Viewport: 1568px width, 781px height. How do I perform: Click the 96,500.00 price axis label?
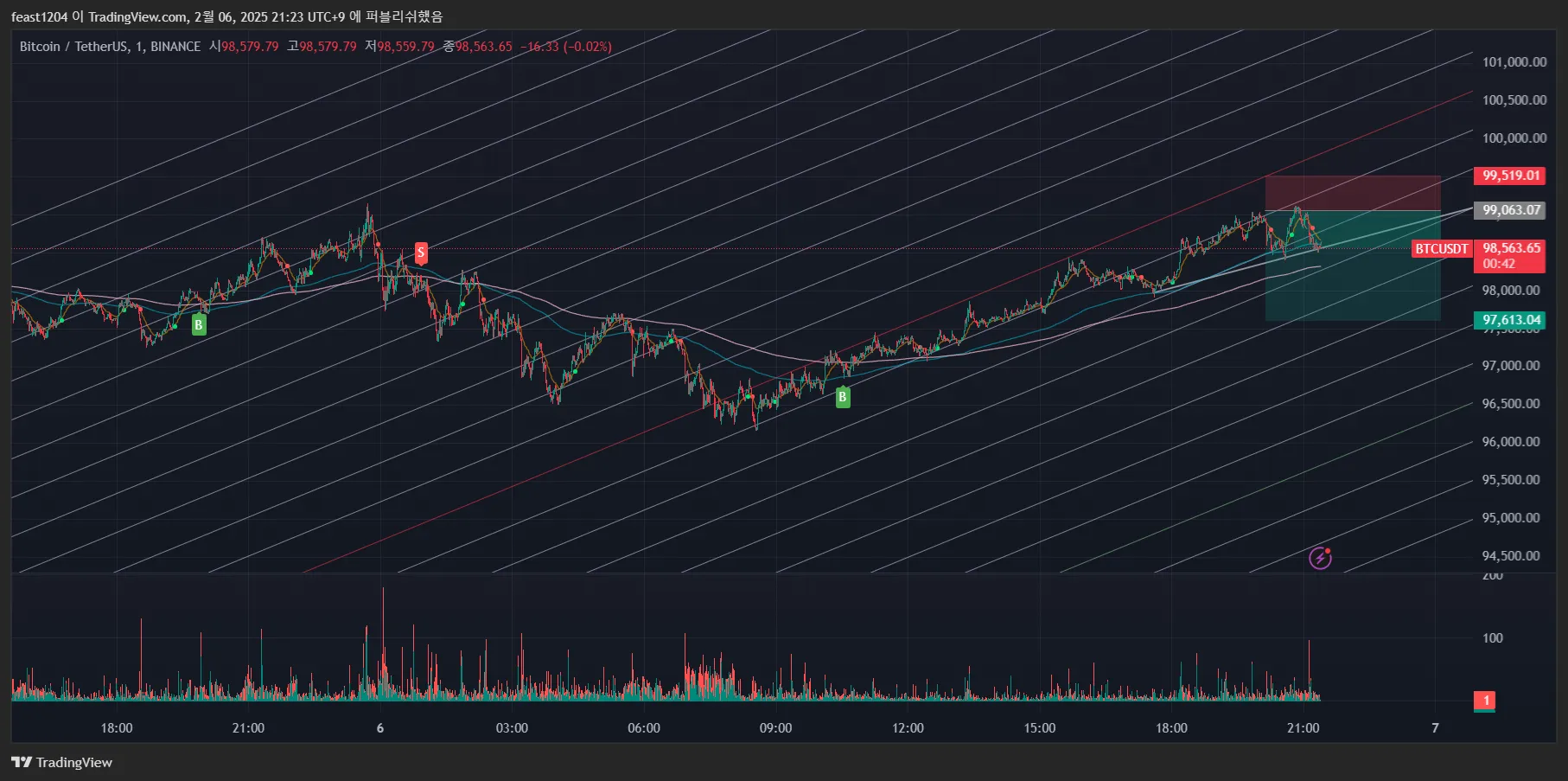tap(1511, 404)
